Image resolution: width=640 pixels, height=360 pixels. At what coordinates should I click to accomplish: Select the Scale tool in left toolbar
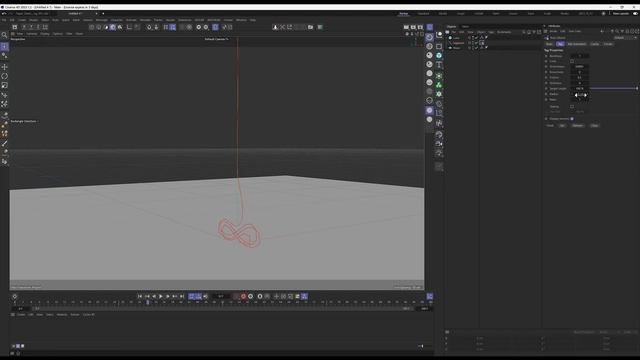[4, 85]
